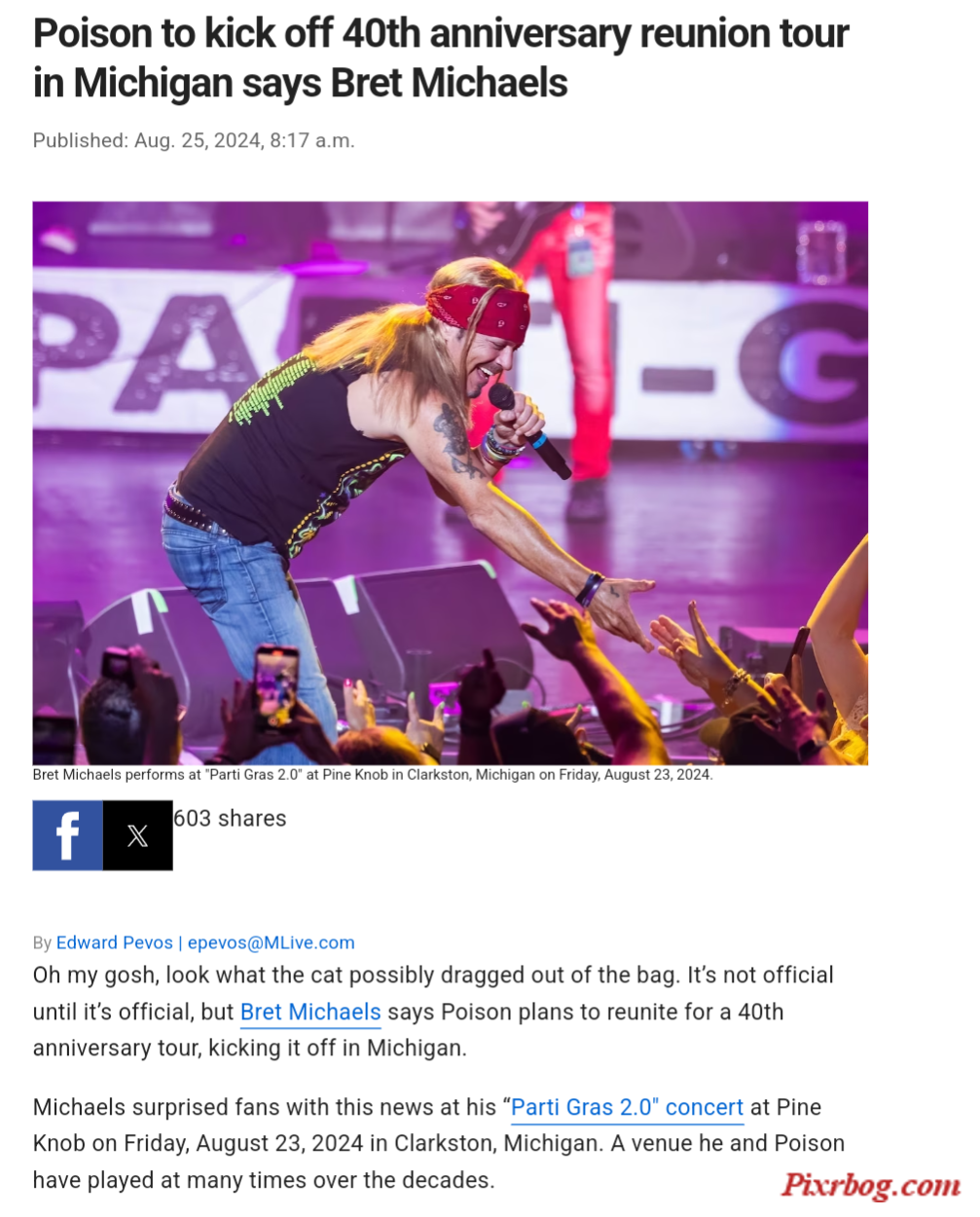Click the red bandana in the photo

pos(481,312)
